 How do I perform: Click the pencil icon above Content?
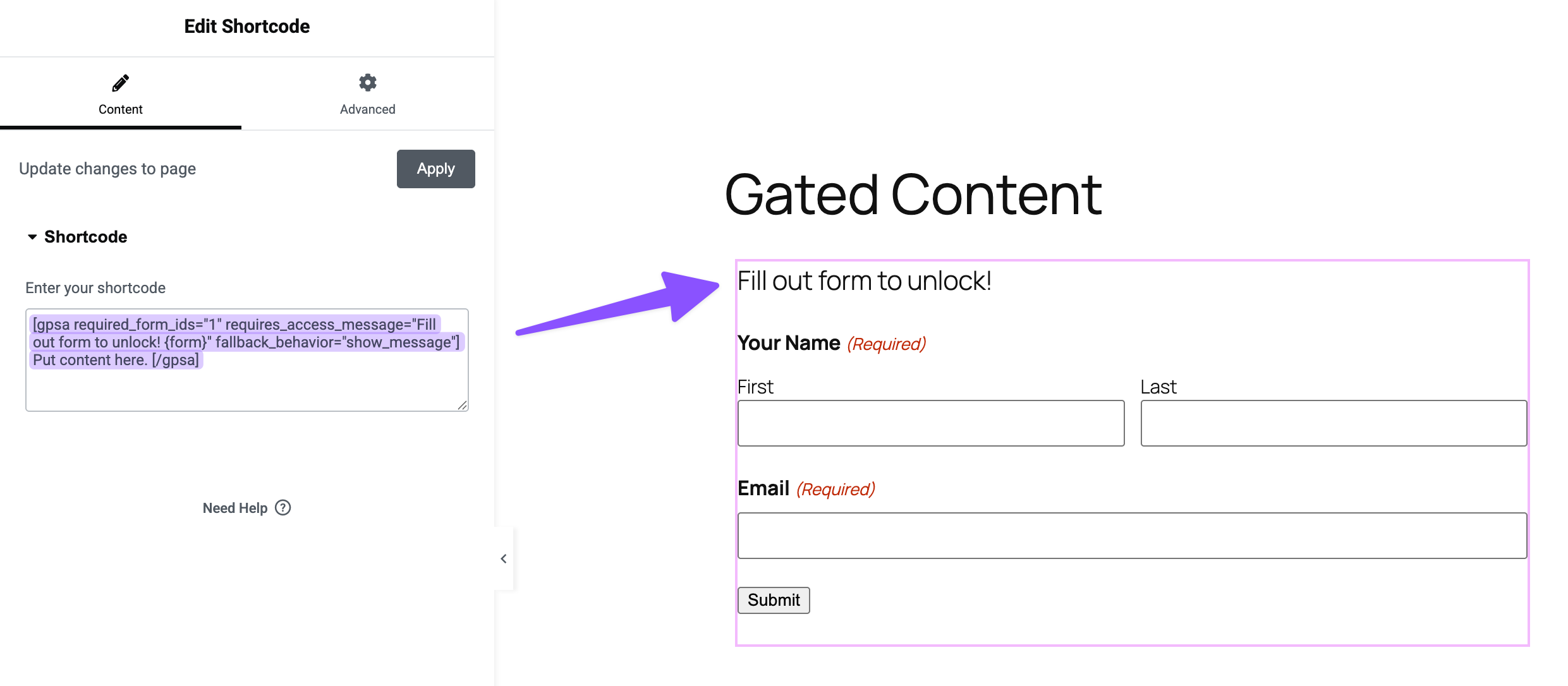[120, 83]
